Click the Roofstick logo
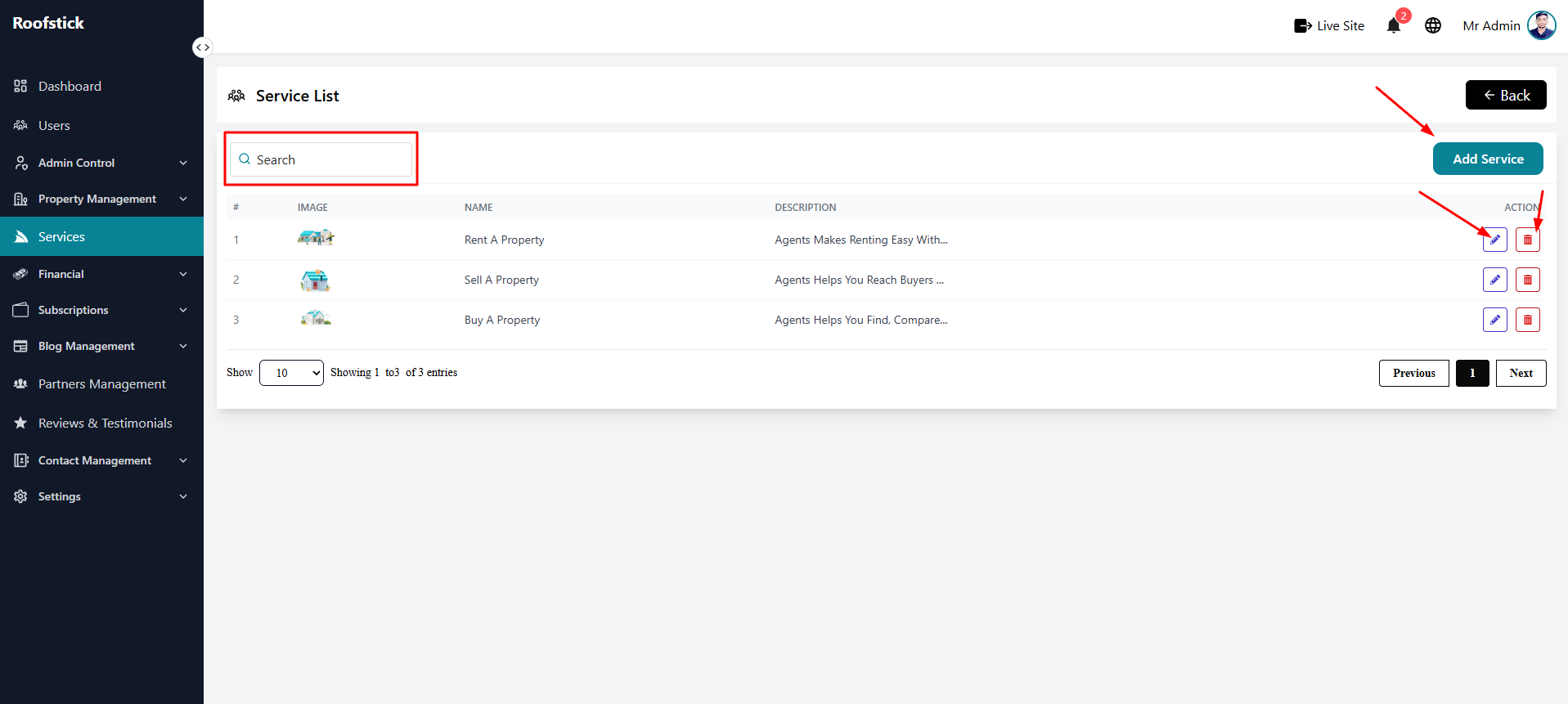Image resolution: width=1568 pixels, height=704 pixels. click(48, 23)
